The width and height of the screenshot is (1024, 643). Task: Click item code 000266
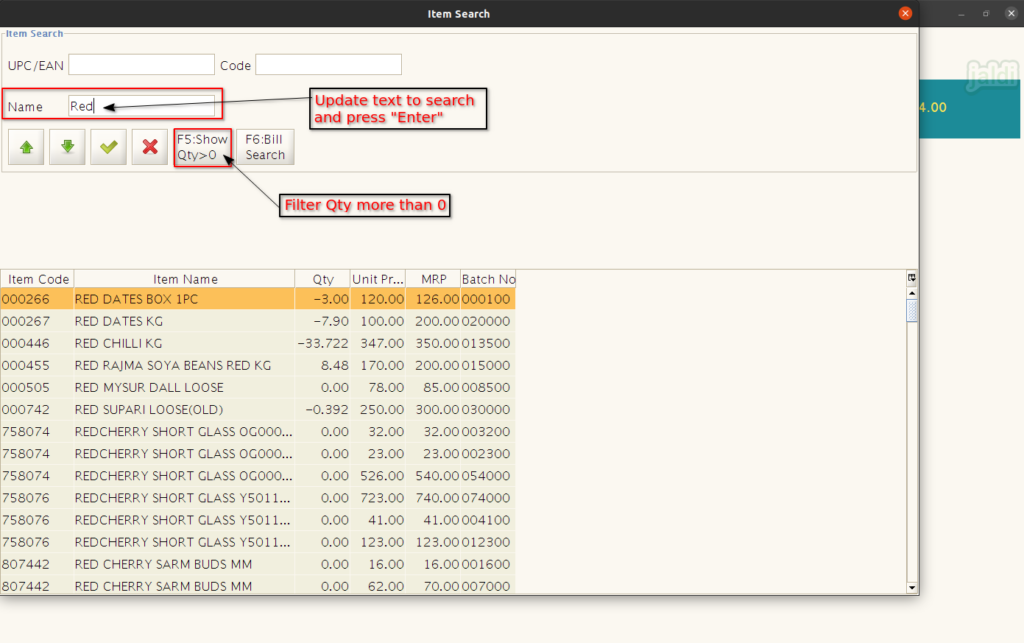(x=25, y=299)
